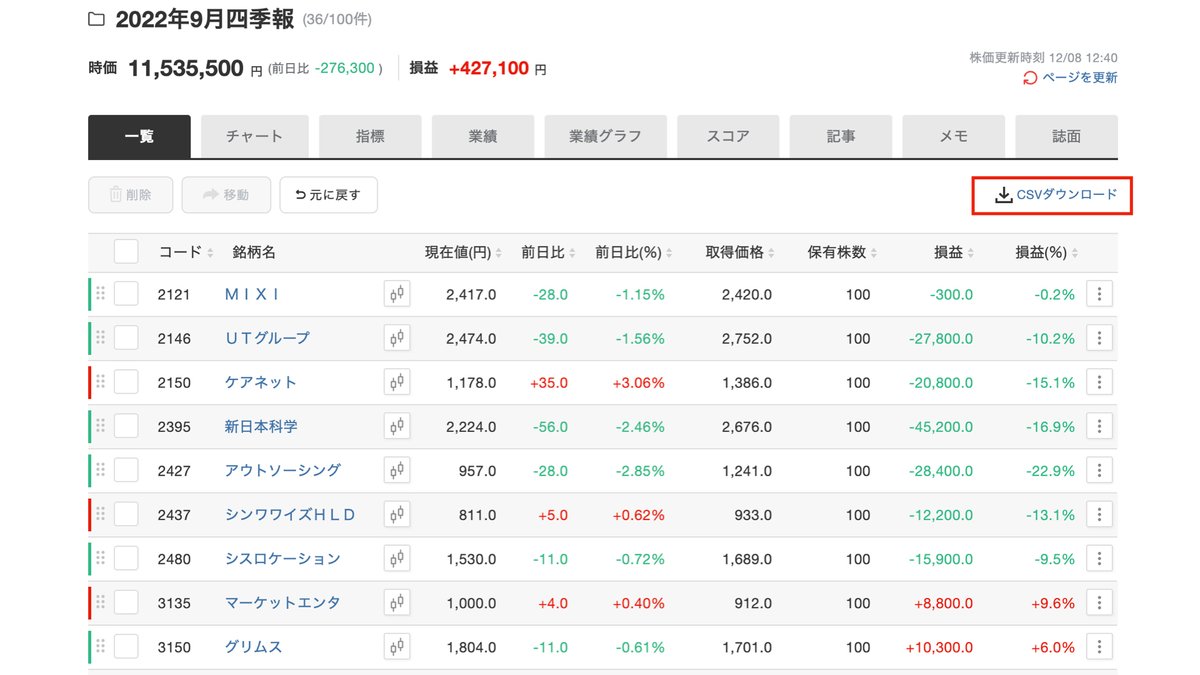The image size is (1200, 675).
Task: Click the 移動 button
Action: pos(226,195)
